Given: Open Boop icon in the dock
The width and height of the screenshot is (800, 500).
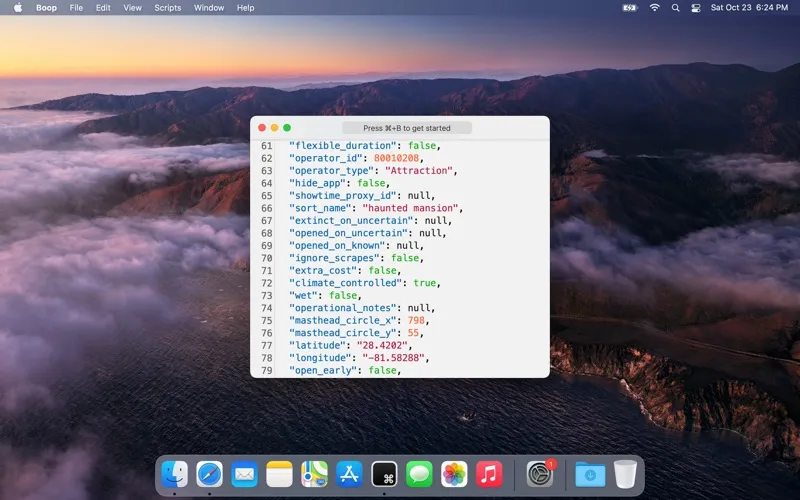Looking at the screenshot, I should coord(384,474).
